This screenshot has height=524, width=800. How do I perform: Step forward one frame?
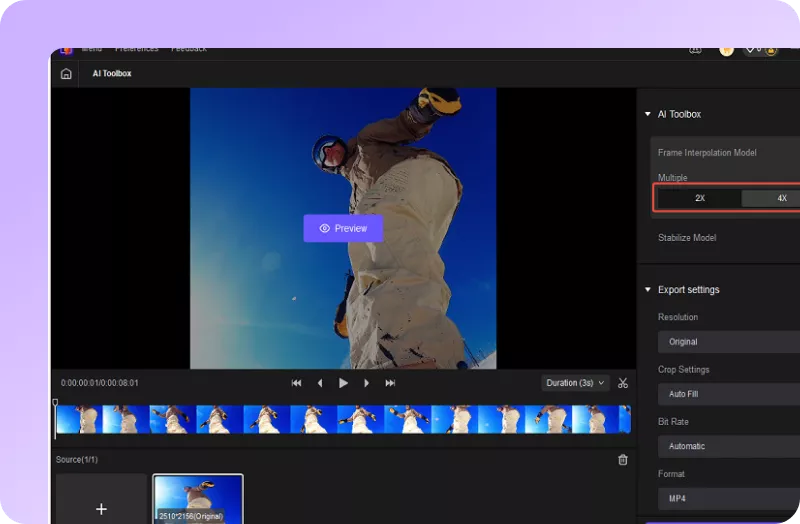coord(366,383)
